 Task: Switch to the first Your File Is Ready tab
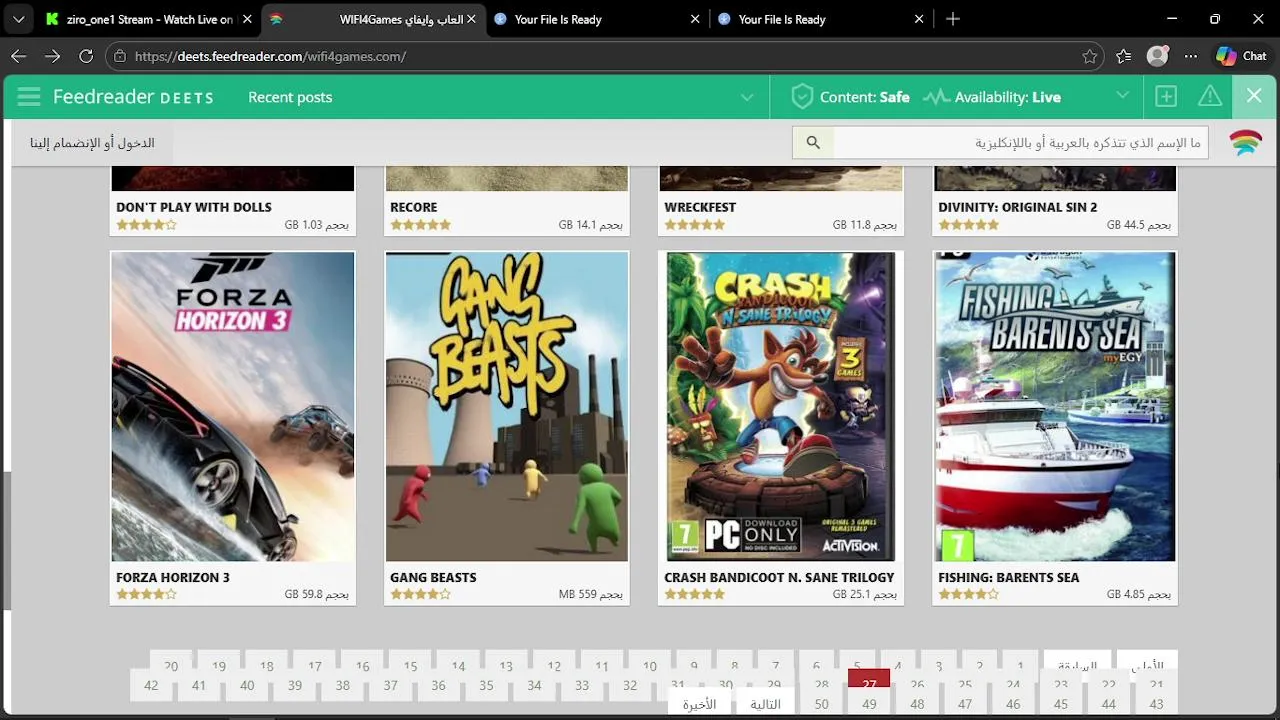596,19
